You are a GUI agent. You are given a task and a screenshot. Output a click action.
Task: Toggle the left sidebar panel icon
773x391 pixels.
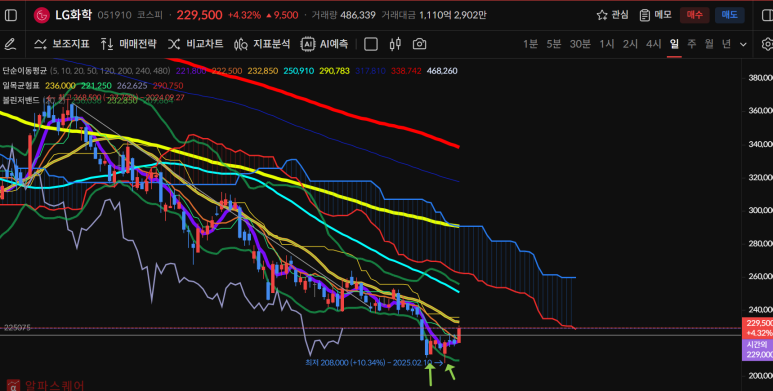tap(10, 15)
